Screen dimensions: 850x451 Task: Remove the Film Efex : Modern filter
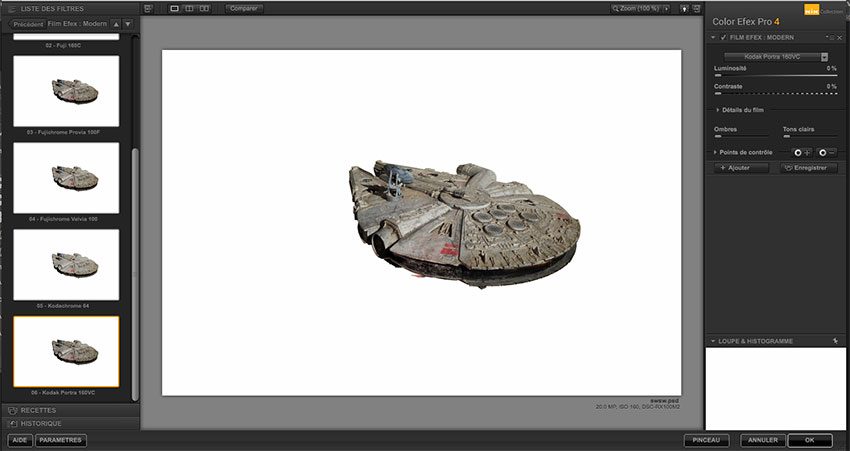click(840, 37)
